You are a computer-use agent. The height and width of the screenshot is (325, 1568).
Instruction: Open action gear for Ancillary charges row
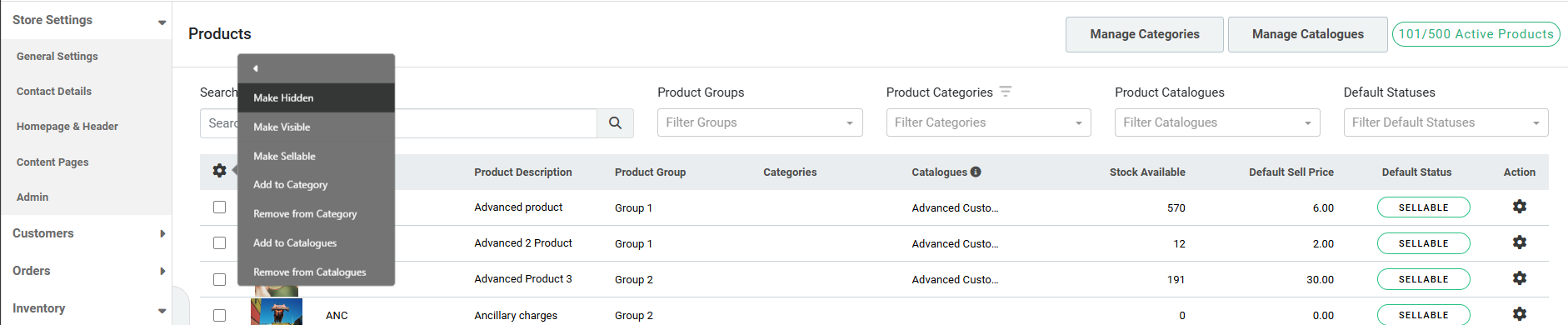(1519, 314)
